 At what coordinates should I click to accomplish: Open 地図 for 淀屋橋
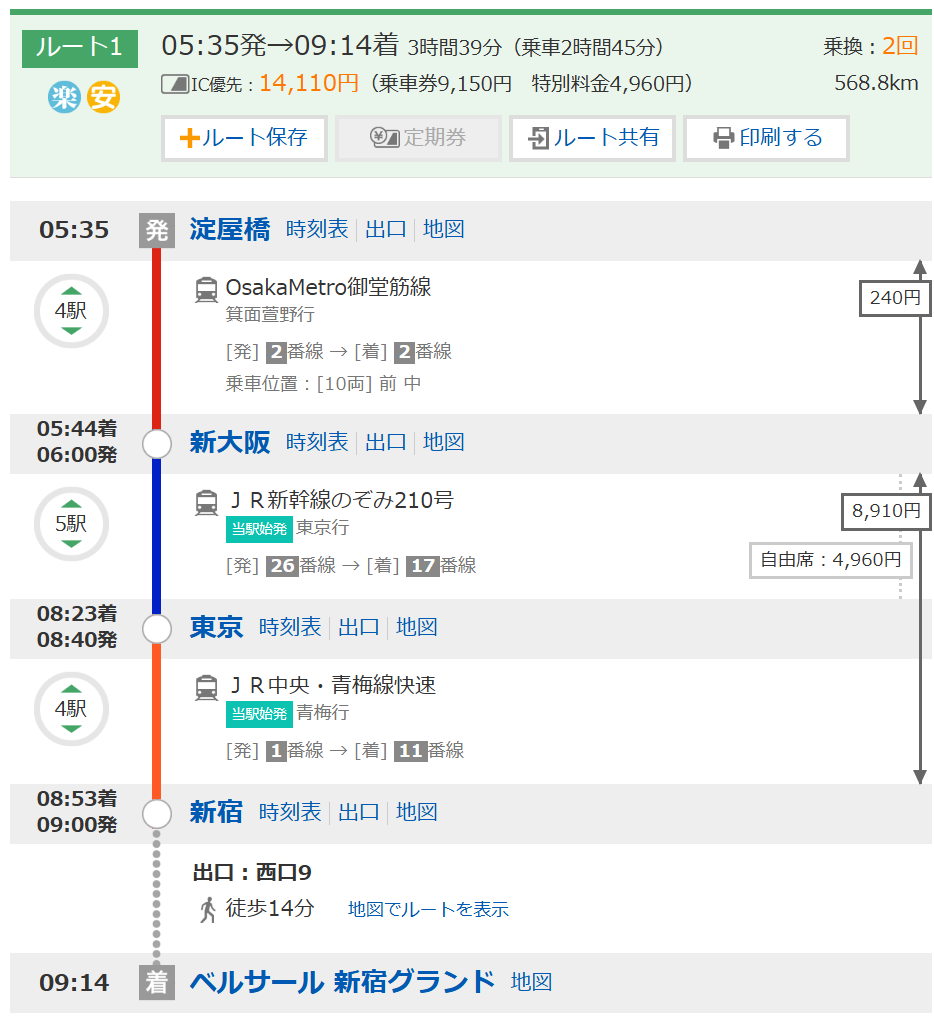point(443,229)
